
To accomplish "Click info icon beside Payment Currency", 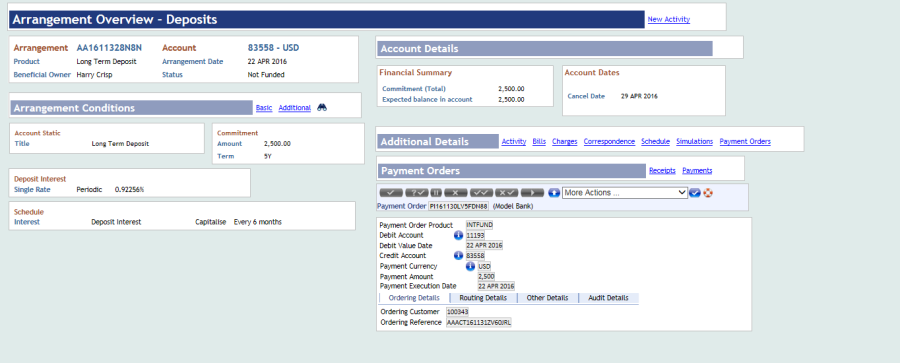I will 470,266.
